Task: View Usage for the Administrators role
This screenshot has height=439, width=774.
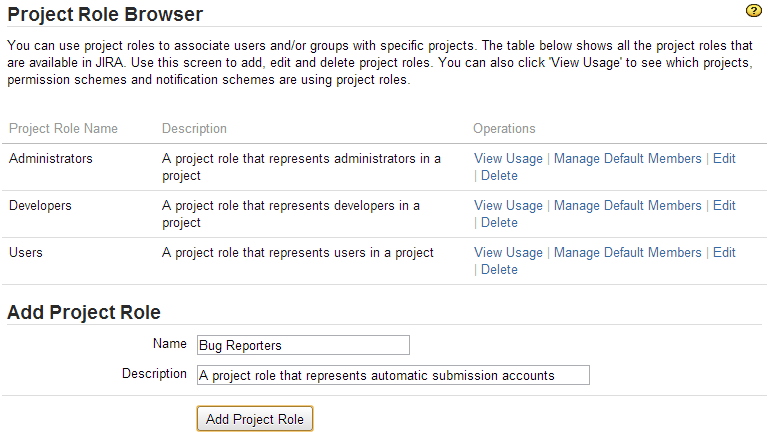Action: (508, 159)
